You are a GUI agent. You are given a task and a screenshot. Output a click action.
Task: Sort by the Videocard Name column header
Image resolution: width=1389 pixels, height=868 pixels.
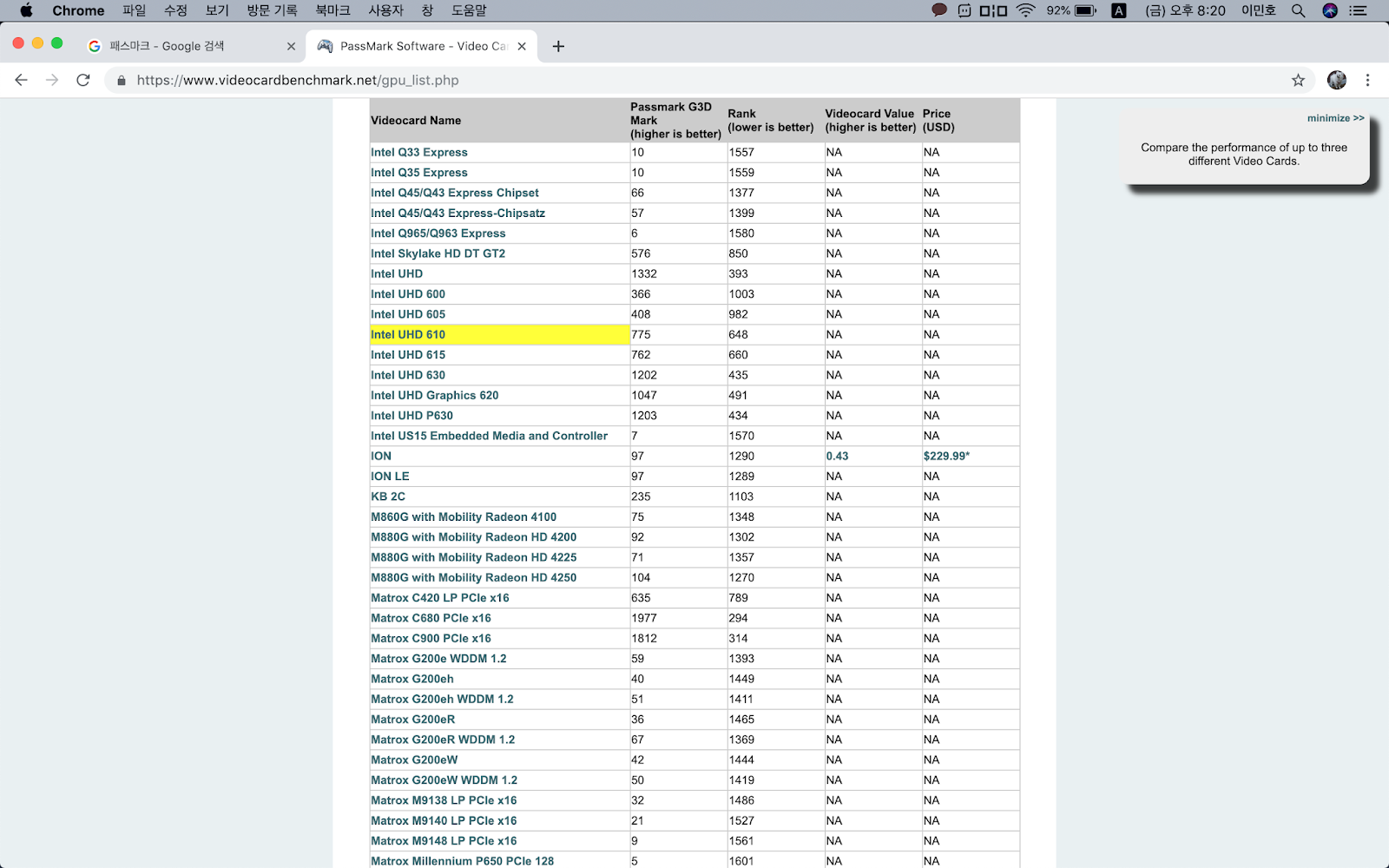click(416, 121)
